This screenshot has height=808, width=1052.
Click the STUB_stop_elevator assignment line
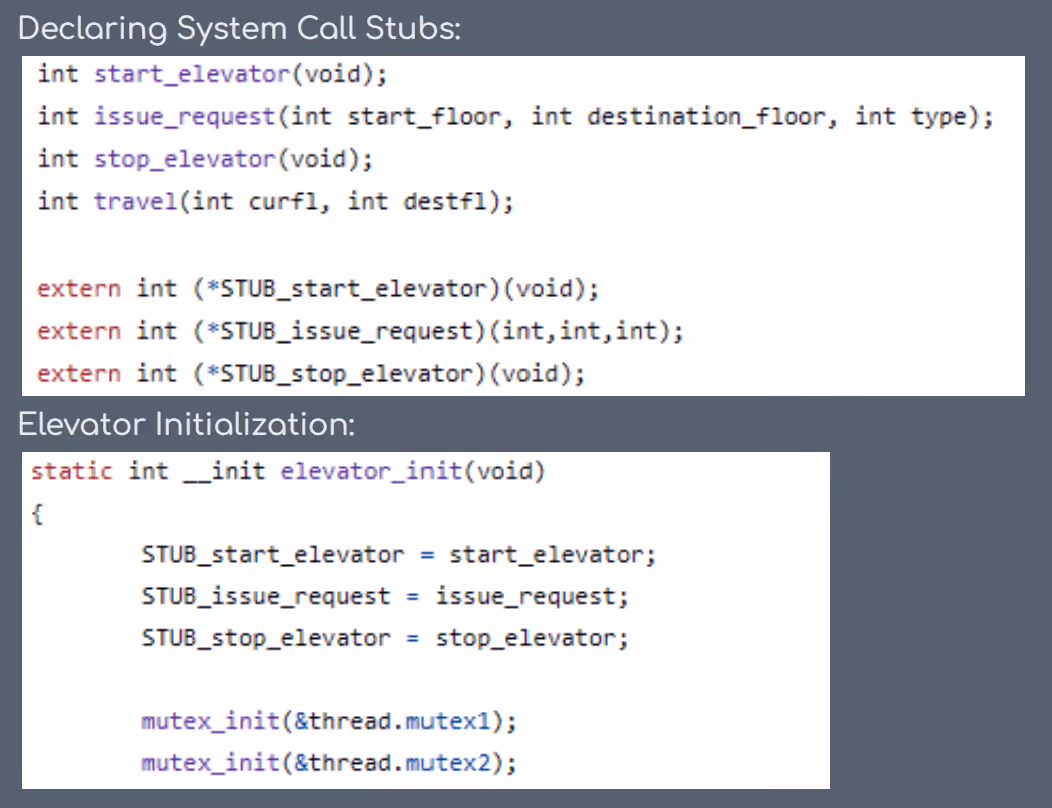tap(385, 639)
